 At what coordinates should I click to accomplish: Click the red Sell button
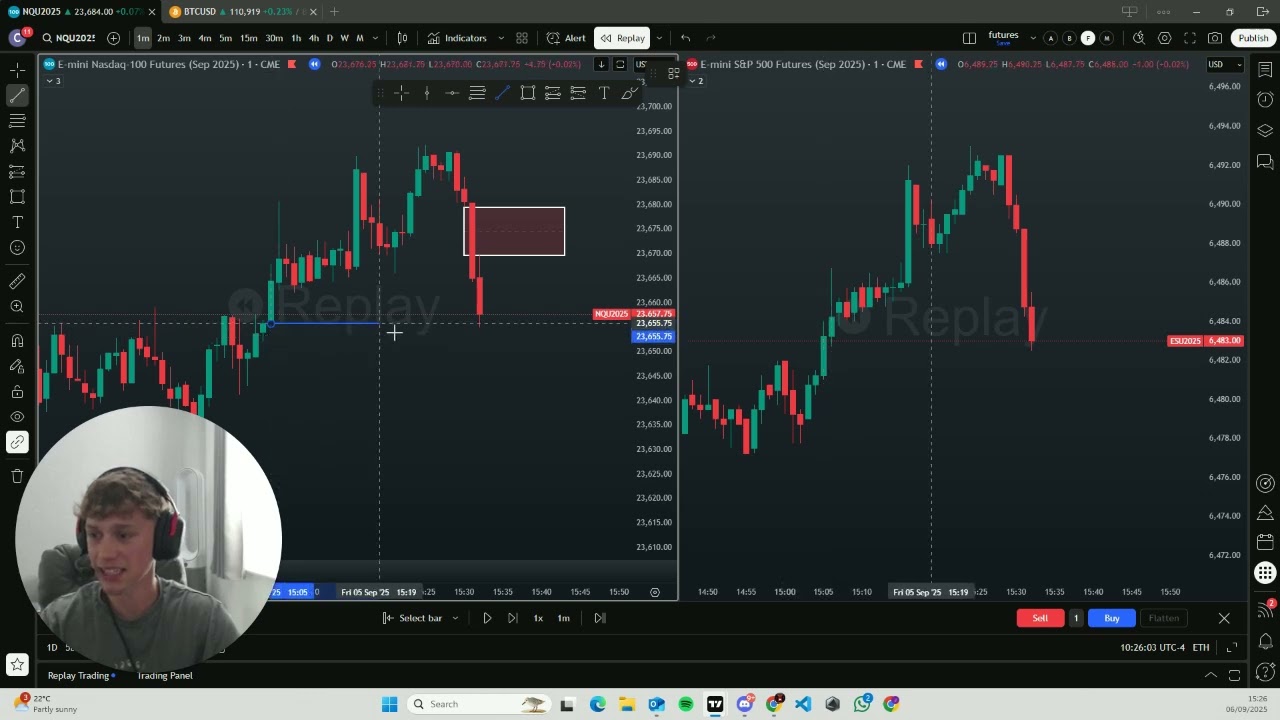pos(1040,618)
